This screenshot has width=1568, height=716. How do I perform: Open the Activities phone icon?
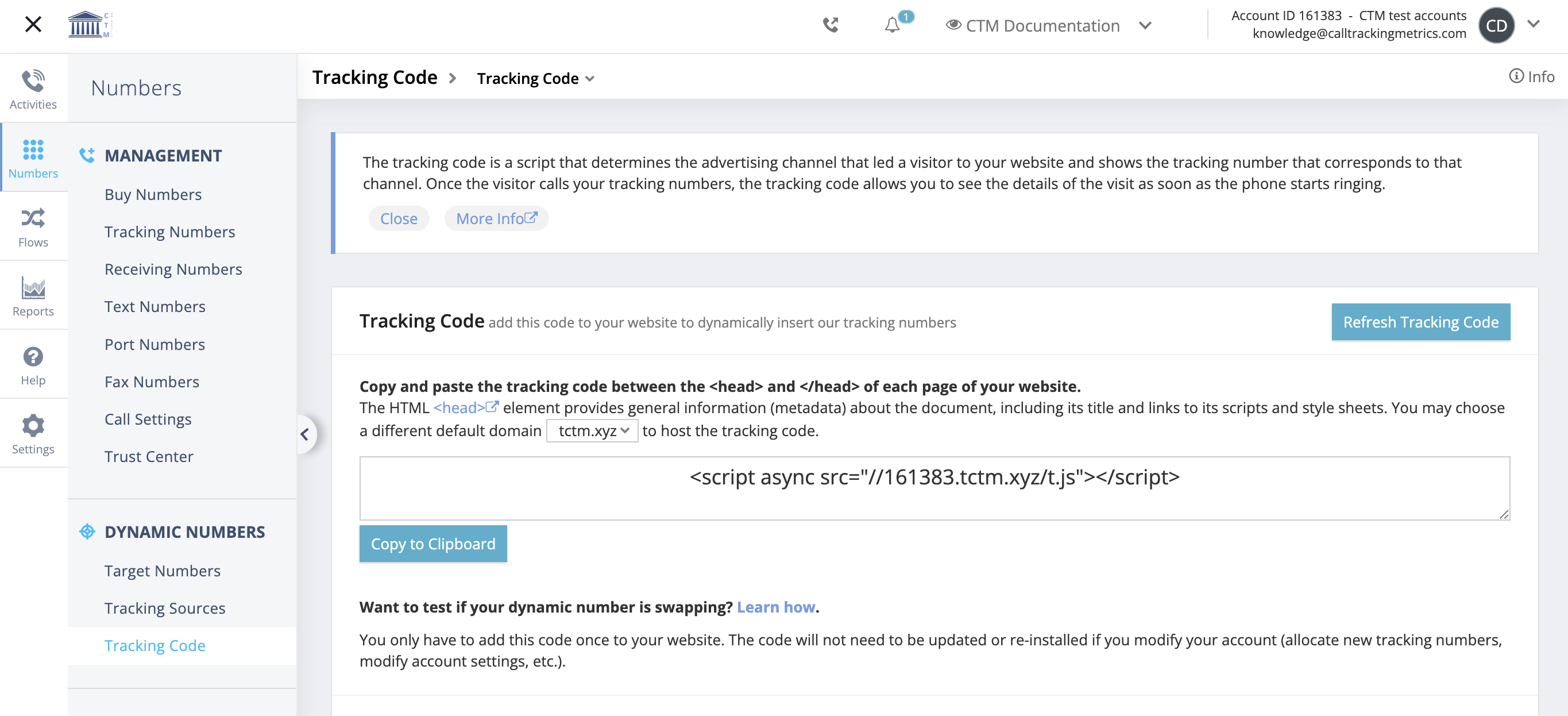point(33,81)
